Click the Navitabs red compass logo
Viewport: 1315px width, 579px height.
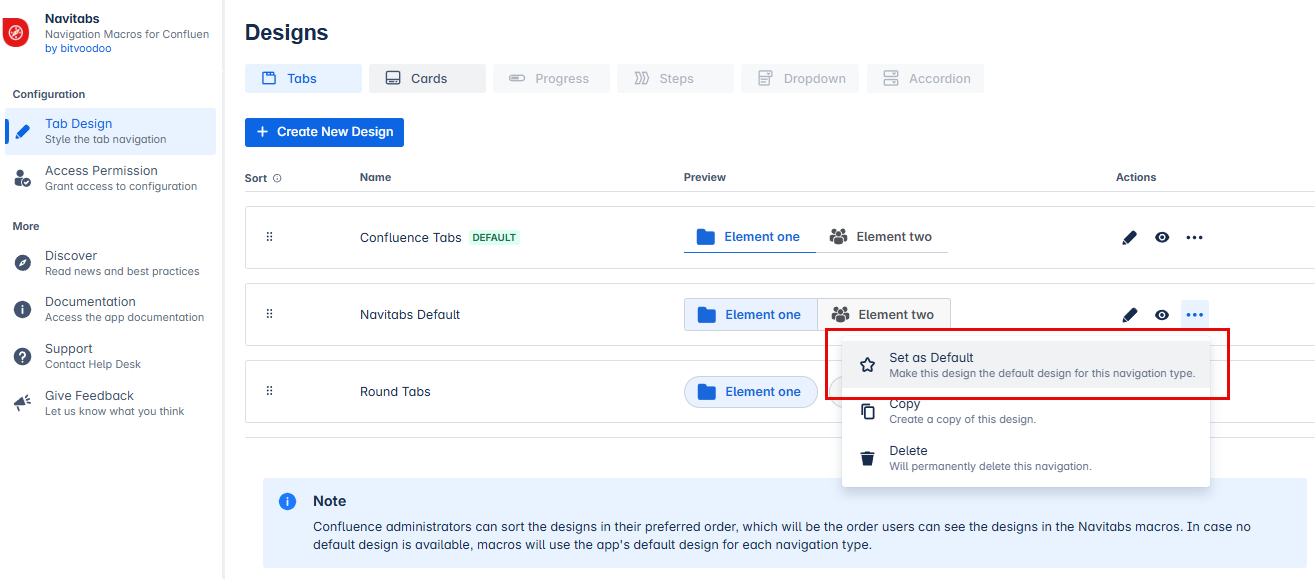17,33
